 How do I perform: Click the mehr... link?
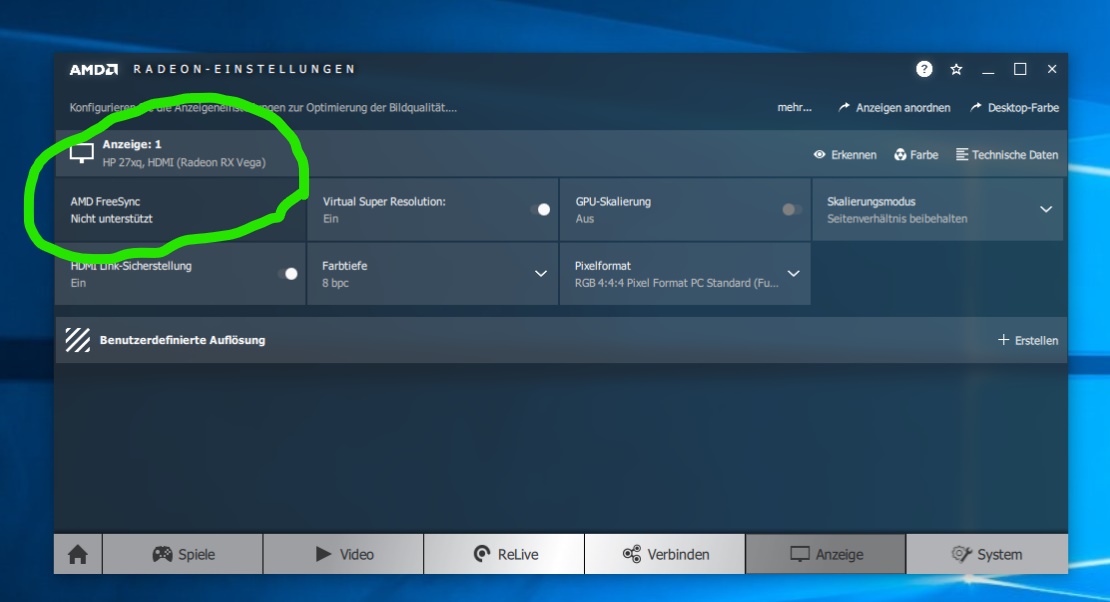[x=794, y=108]
